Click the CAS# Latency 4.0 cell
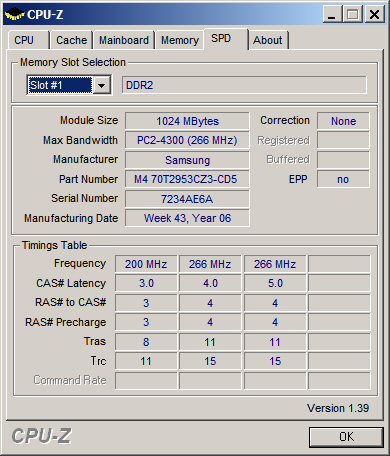Viewport: 390px width, 456px height. [210, 283]
